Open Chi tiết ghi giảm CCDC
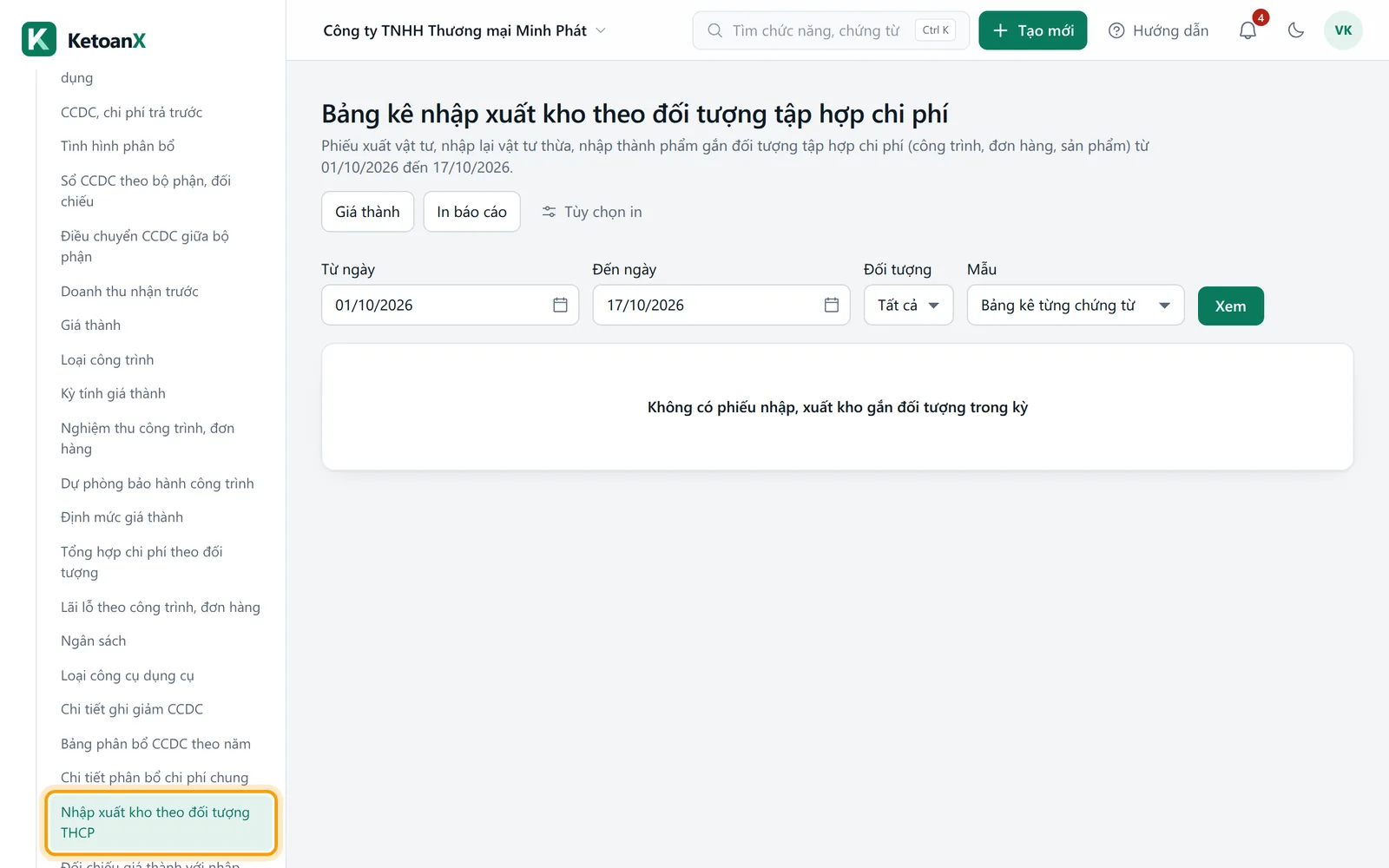This screenshot has height=868, width=1389. [x=132, y=709]
